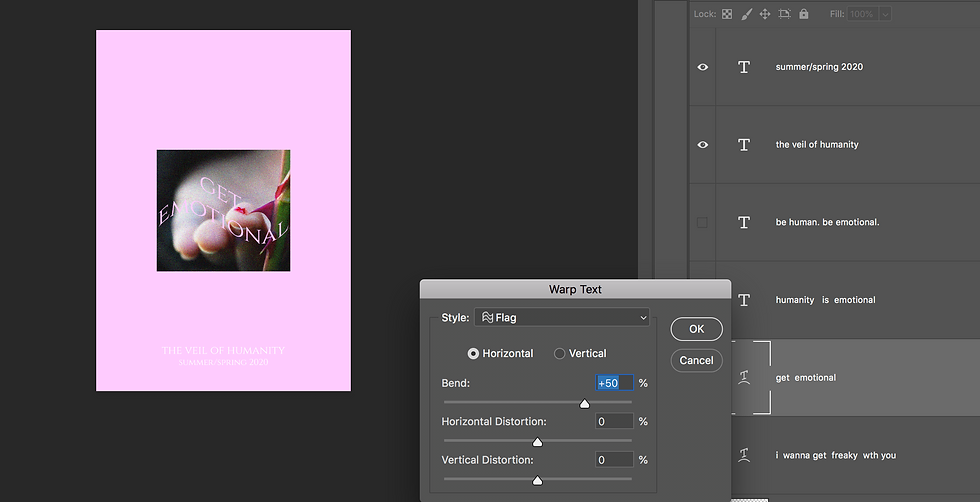Select the Vertical warp orientation
The image size is (980, 502).
click(x=559, y=353)
